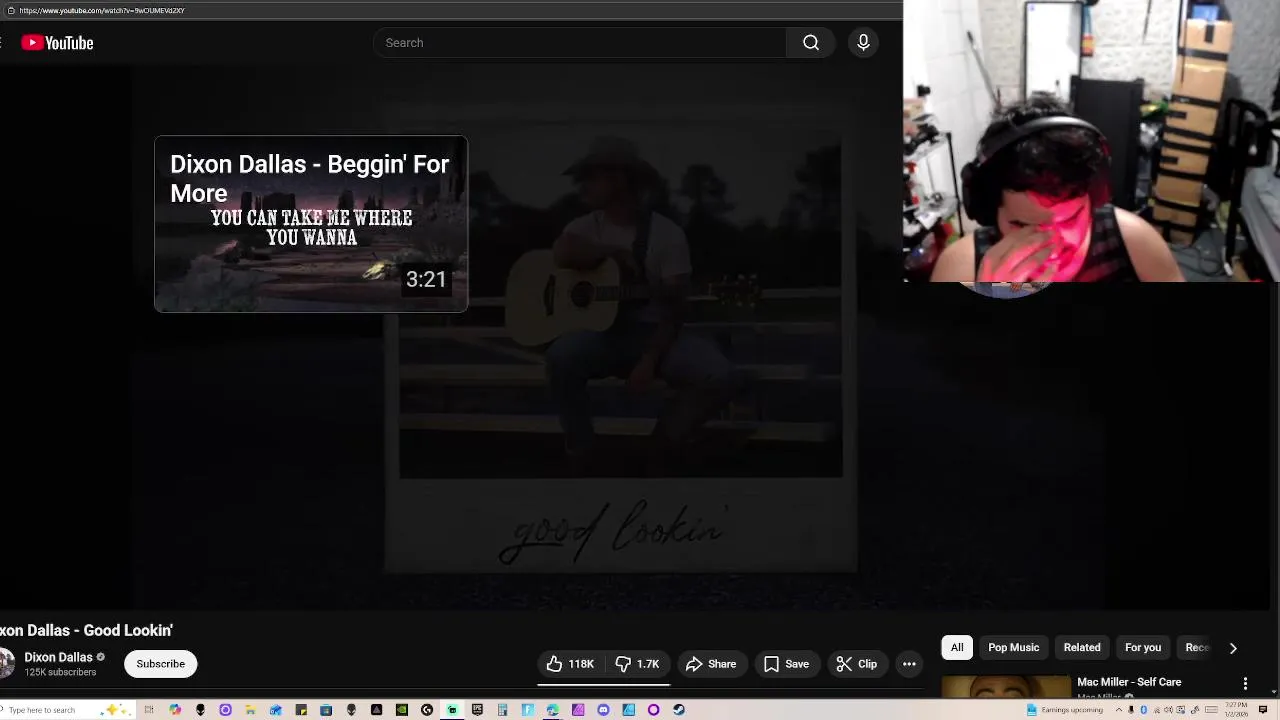Open Beggin' For More suggested video card
The height and width of the screenshot is (720, 1280).
click(x=311, y=224)
